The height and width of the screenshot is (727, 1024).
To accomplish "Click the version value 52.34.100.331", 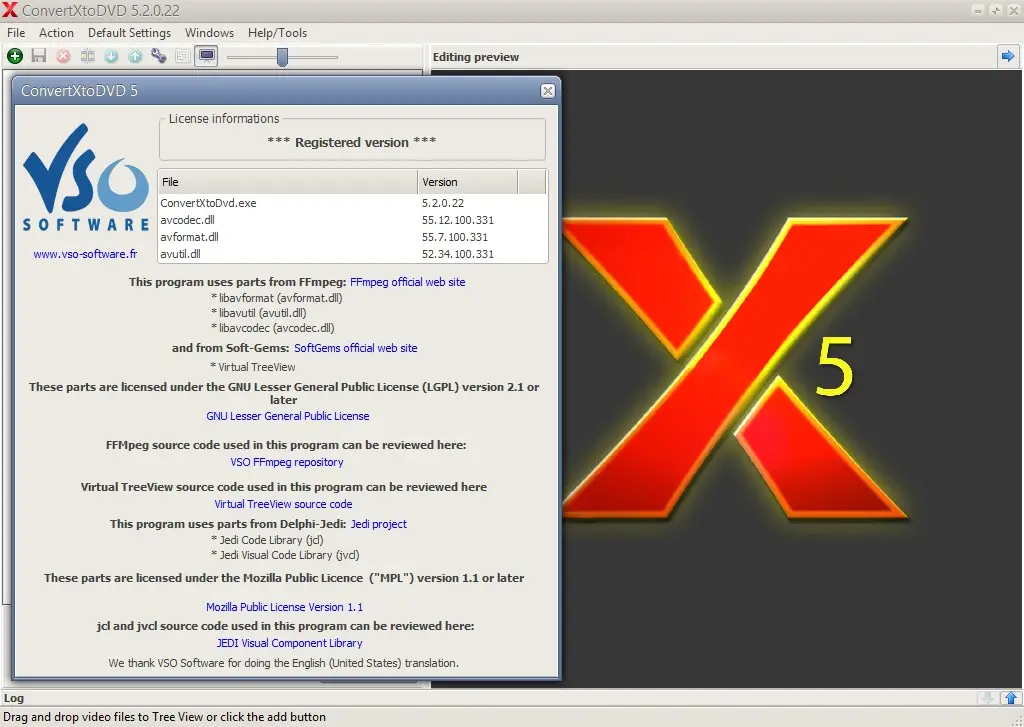I will click(x=458, y=254).
